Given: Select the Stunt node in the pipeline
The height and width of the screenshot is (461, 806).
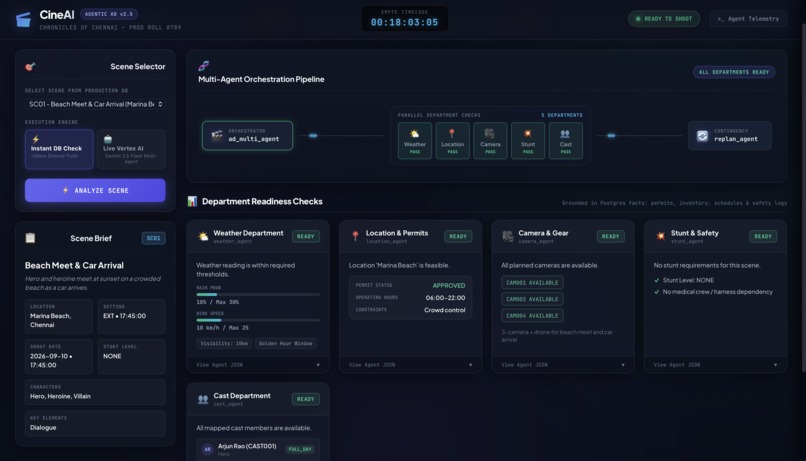Looking at the screenshot, I should tap(528, 140).
